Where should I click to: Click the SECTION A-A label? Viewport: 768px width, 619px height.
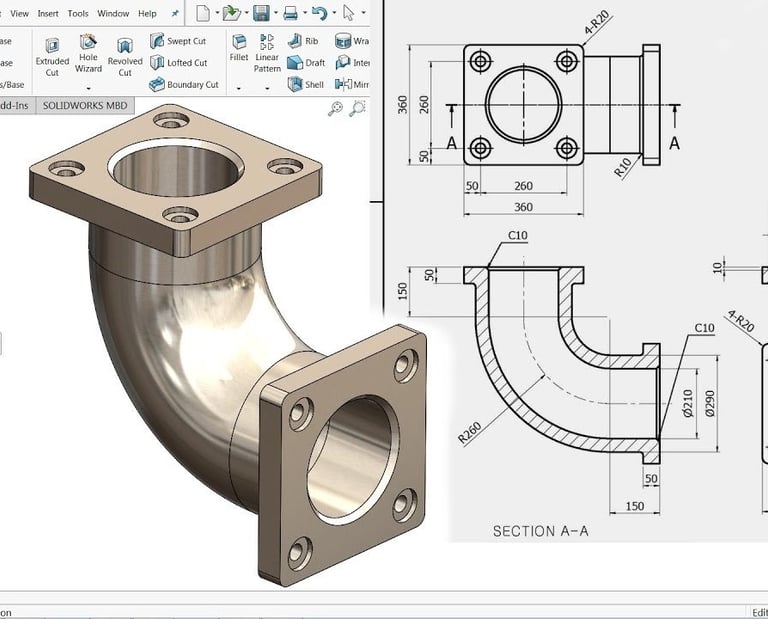pyautogui.click(x=541, y=531)
